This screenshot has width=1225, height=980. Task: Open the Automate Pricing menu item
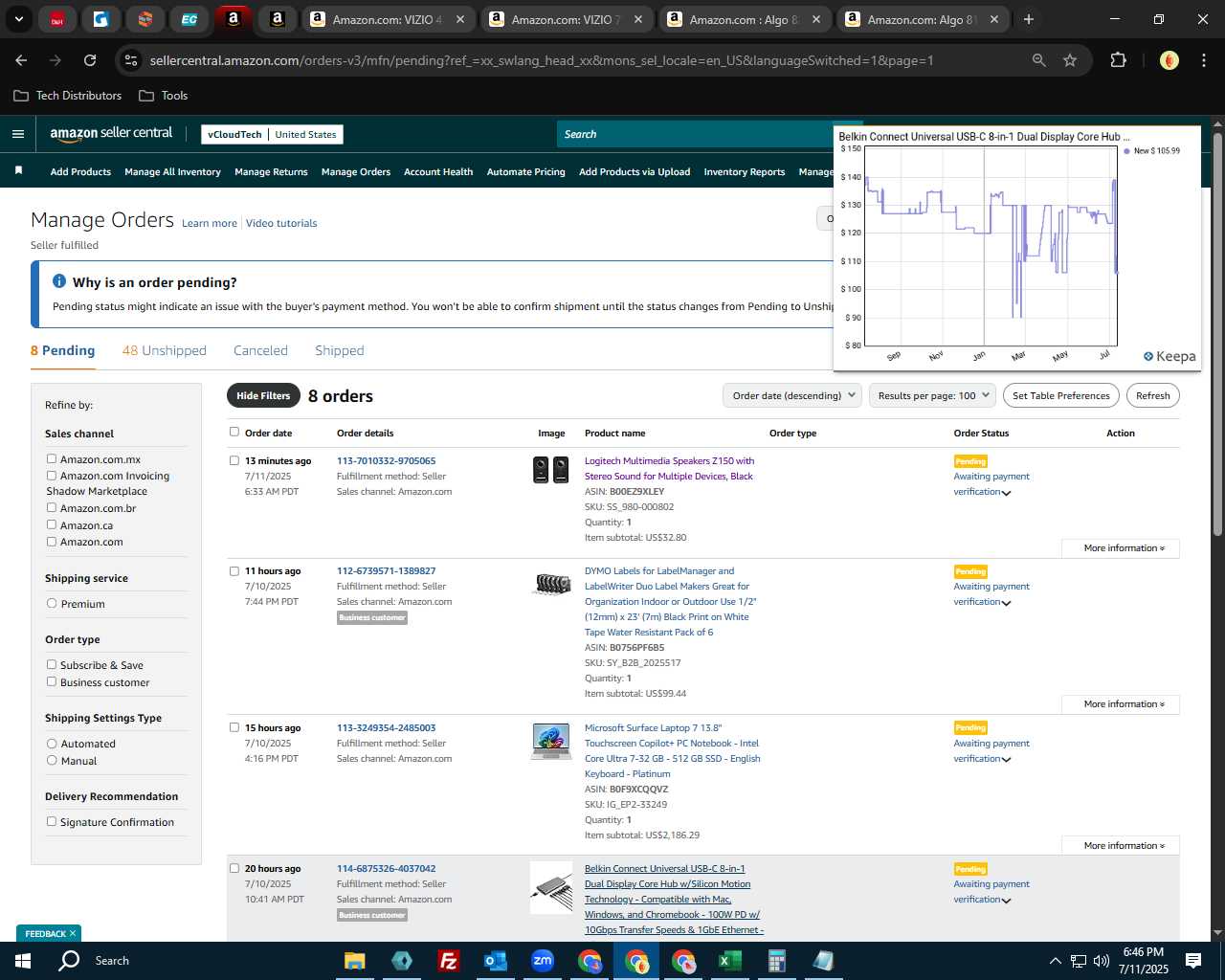click(x=525, y=171)
